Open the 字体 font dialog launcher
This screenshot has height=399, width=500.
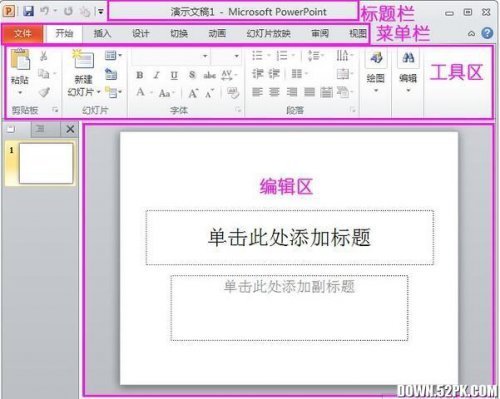pos(238,110)
